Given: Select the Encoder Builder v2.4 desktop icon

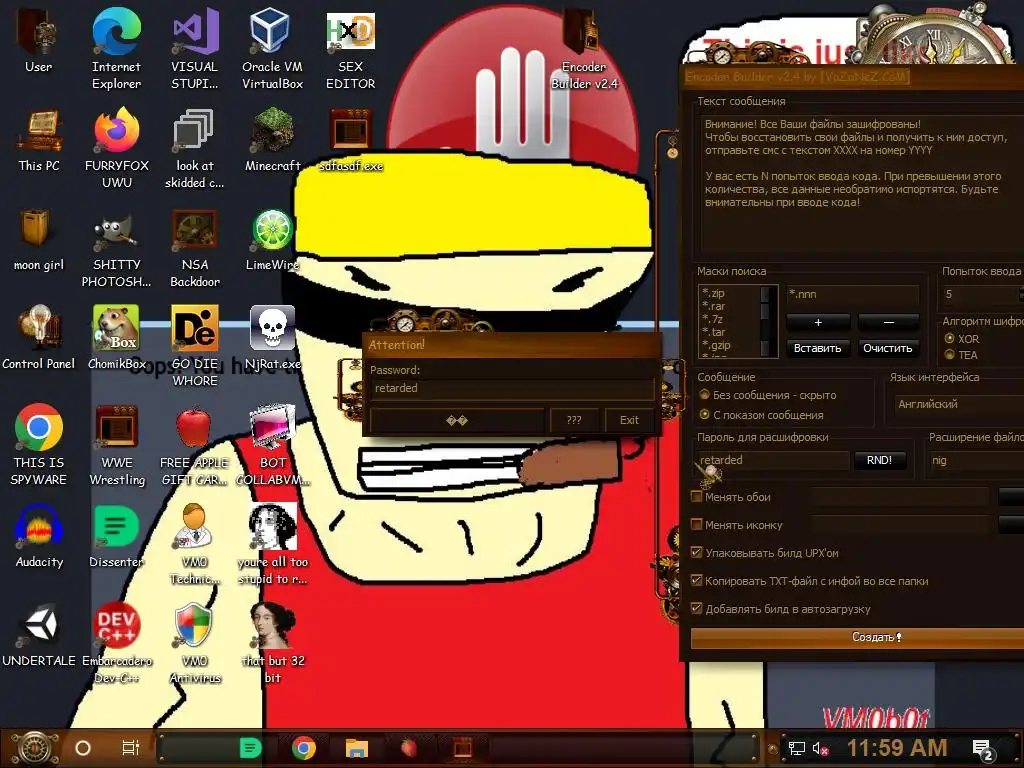Looking at the screenshot, I should click(x=584, y=47).
